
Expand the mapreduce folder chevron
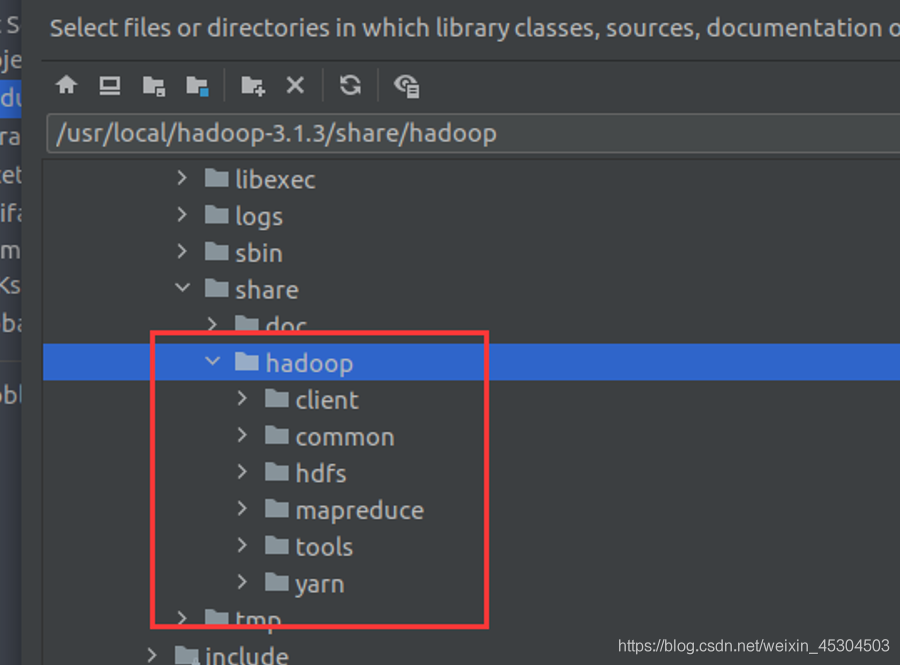242,508
